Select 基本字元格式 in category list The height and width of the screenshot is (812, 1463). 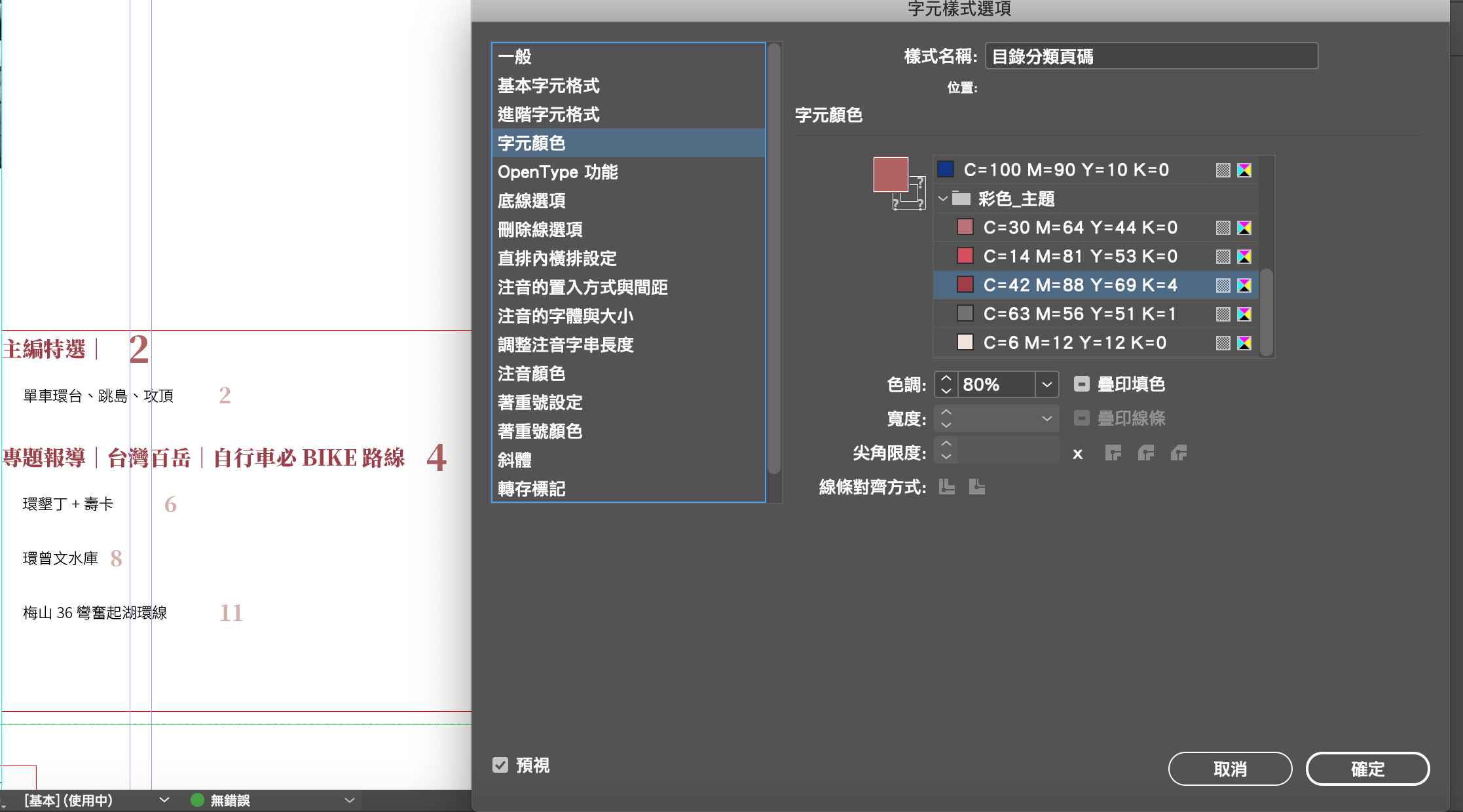[549, 86]
